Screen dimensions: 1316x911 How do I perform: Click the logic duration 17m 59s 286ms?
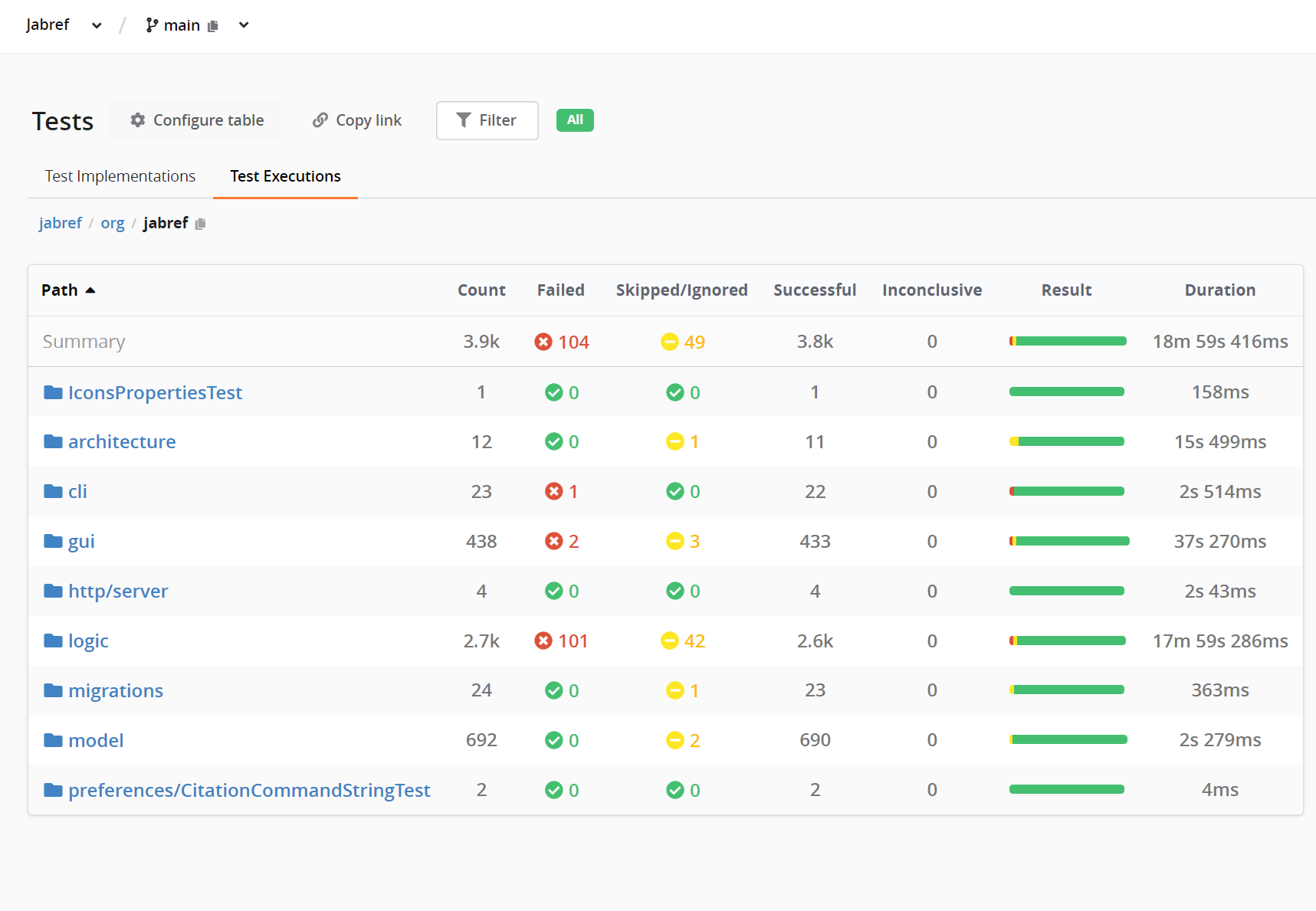pos(1220,641)
